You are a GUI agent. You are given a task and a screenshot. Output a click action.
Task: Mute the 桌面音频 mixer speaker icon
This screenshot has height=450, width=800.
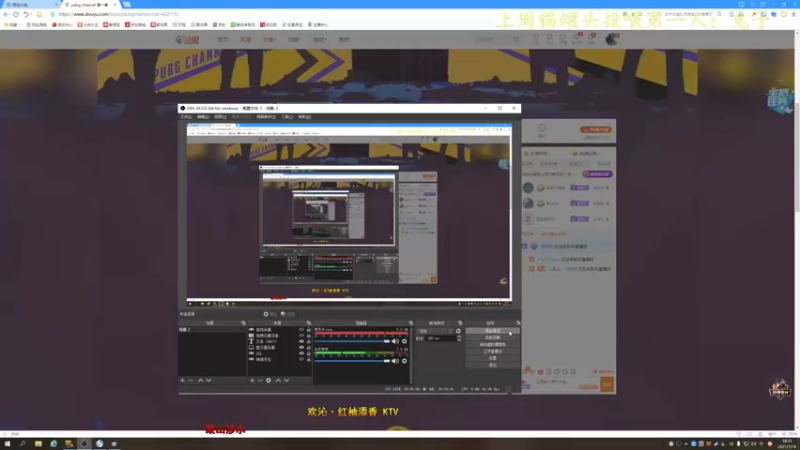coord(395,361)
